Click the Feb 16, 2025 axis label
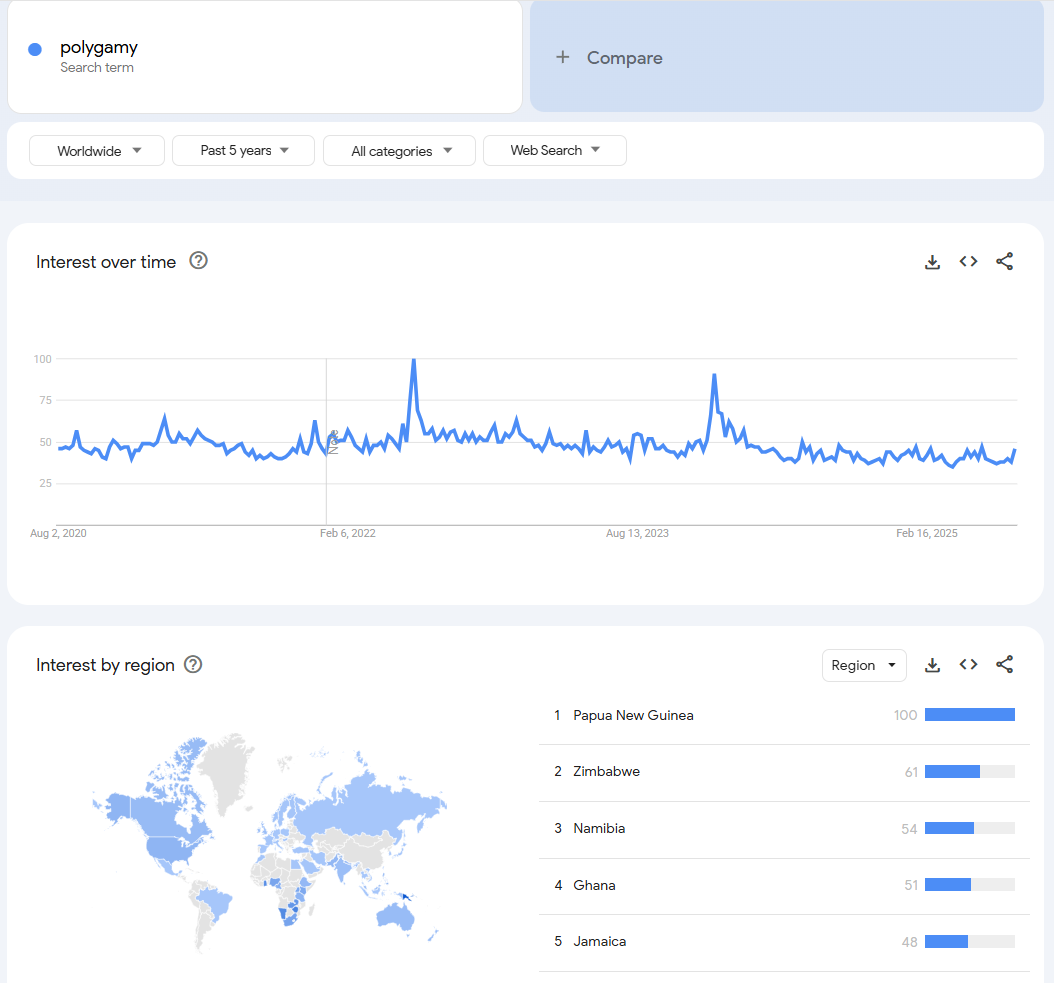The width and height of the screenshot is (1054, 983). click(x=926, y=533)
